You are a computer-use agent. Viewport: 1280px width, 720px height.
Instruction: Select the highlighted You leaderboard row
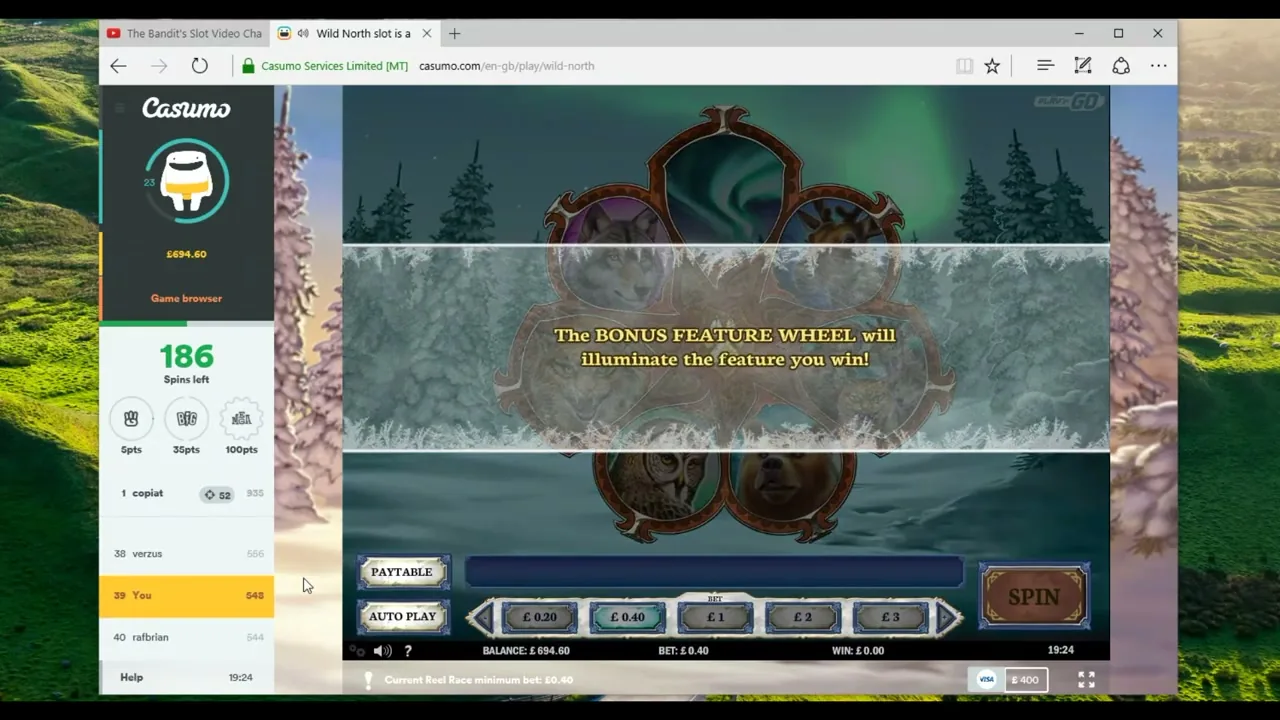pos(186,596)
